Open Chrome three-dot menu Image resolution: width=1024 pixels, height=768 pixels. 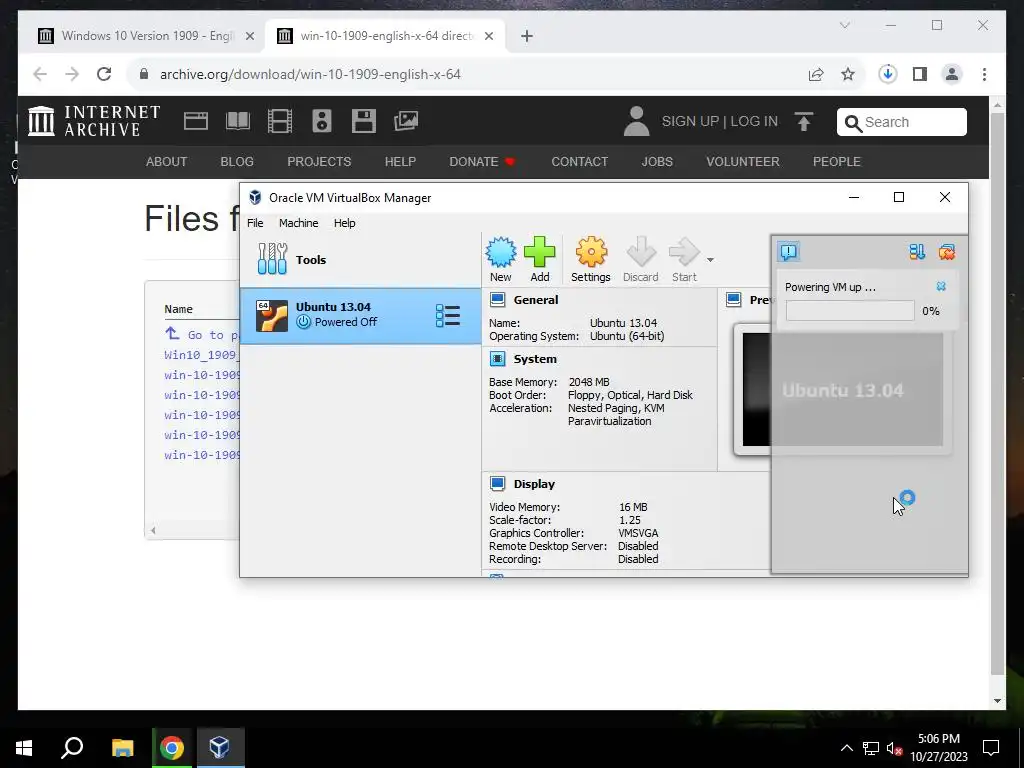pos(984,74)
